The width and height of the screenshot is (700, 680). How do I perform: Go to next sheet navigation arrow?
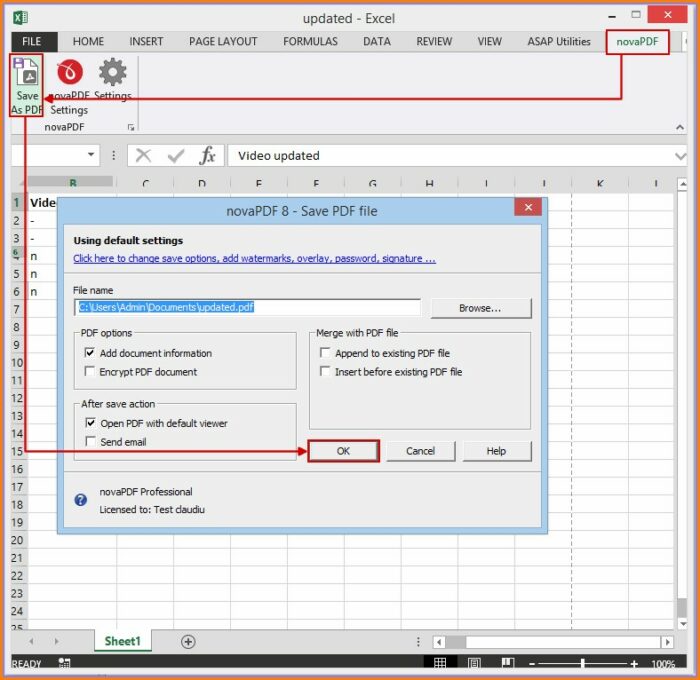[56, 642]
